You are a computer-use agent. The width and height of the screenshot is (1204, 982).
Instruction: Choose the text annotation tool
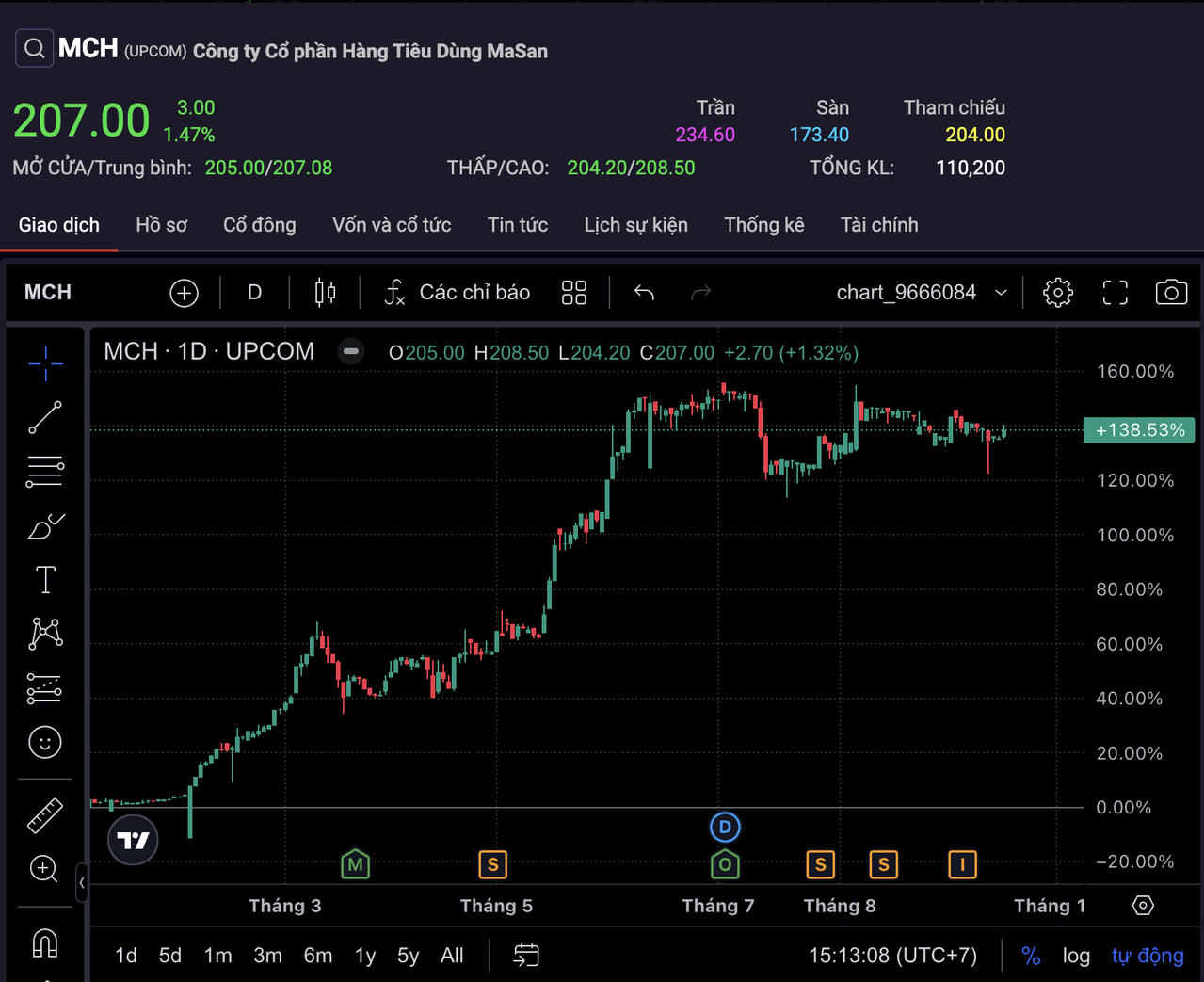[45, 579]
